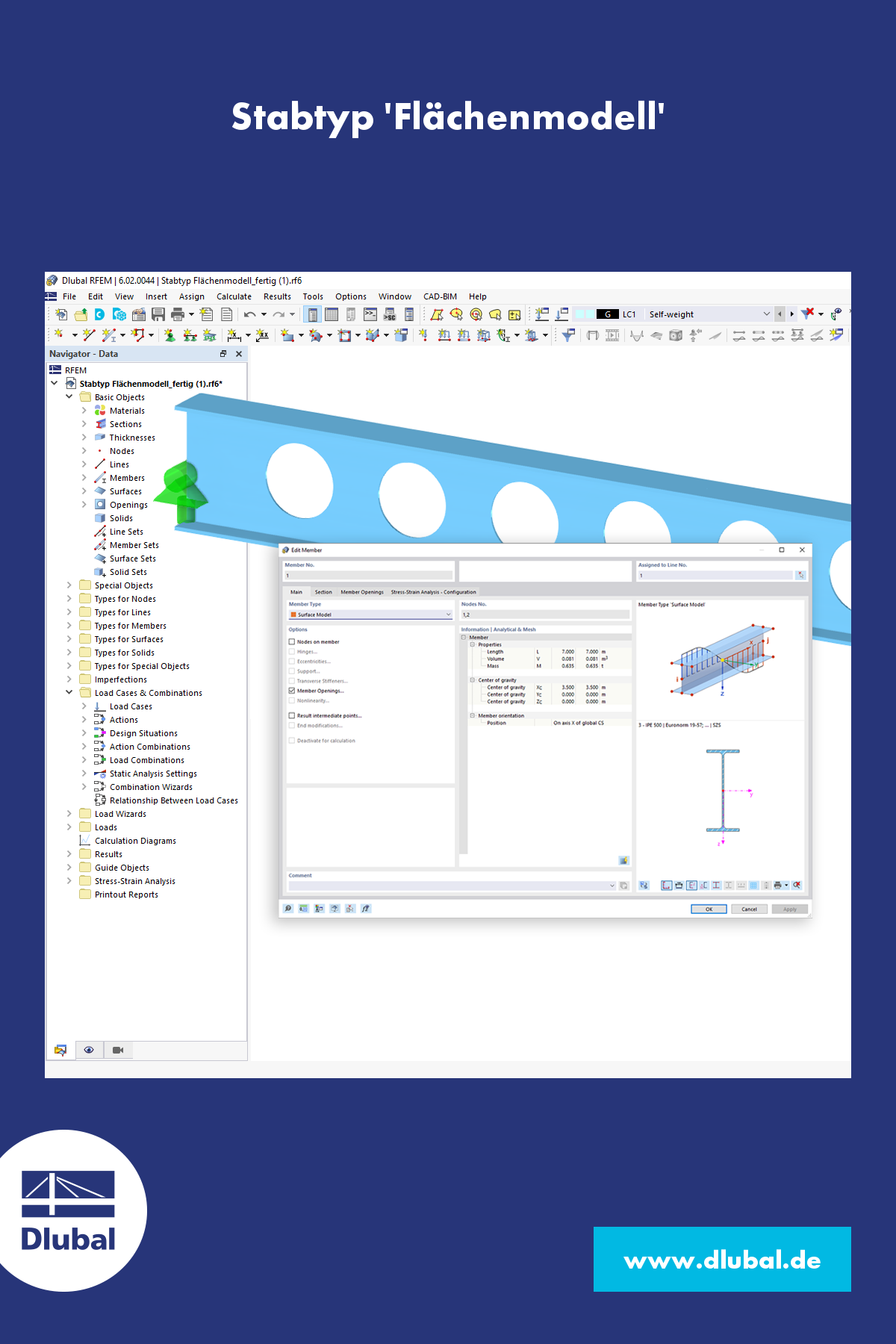Select Printout Reports in navigator tree
This screenshot has width=896, height=1344.
tap(126, 895)
